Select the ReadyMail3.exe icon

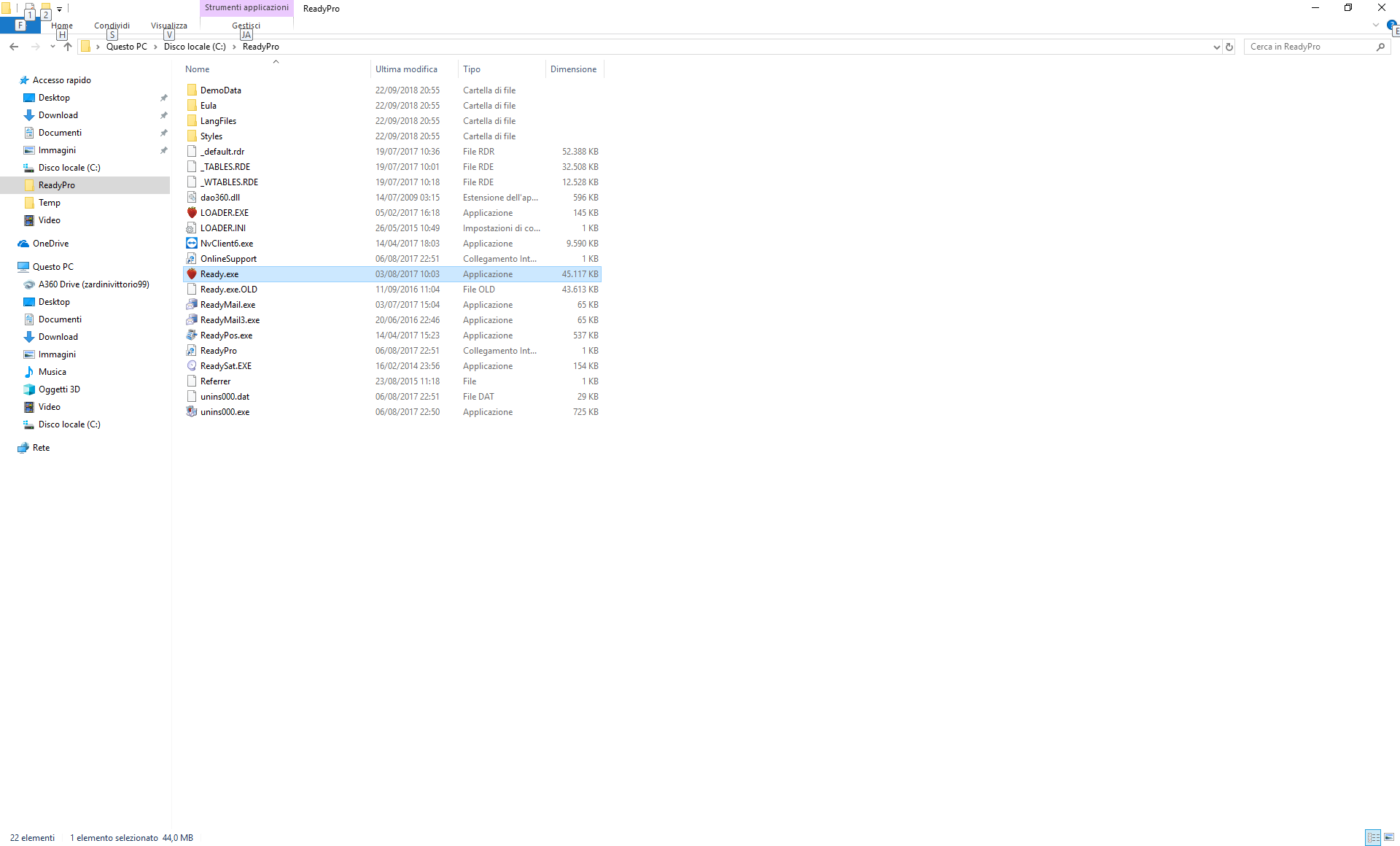(192, 320)
